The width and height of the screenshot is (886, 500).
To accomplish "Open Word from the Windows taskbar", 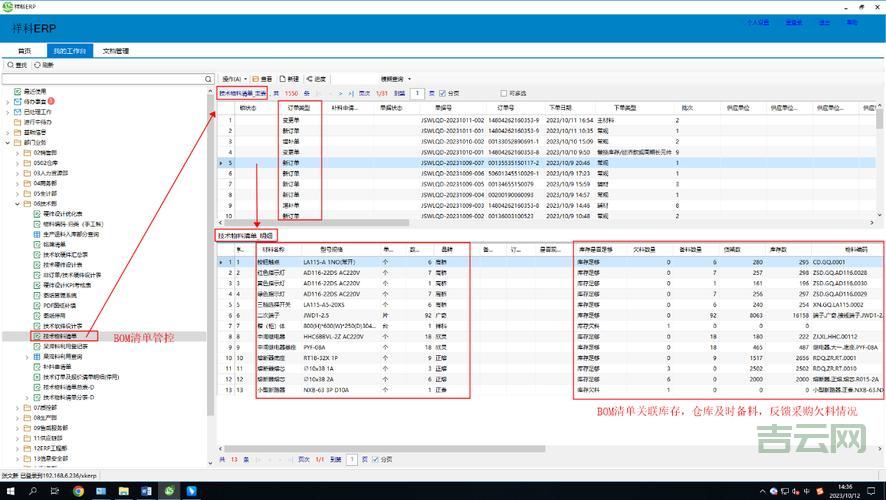I will [145, 491].
